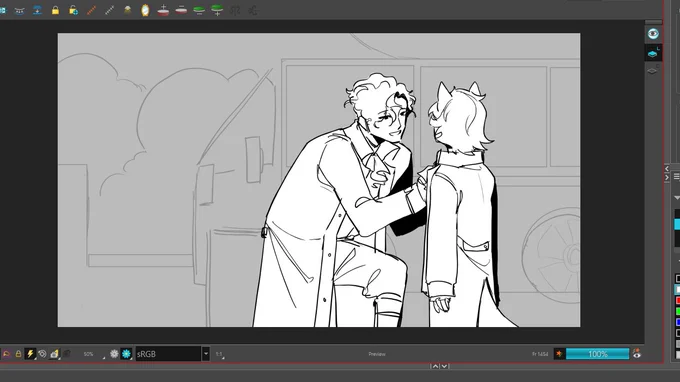Click the gold-framed mirror view icon
Screen dimensions: 680x382
(x=145, y=10)
